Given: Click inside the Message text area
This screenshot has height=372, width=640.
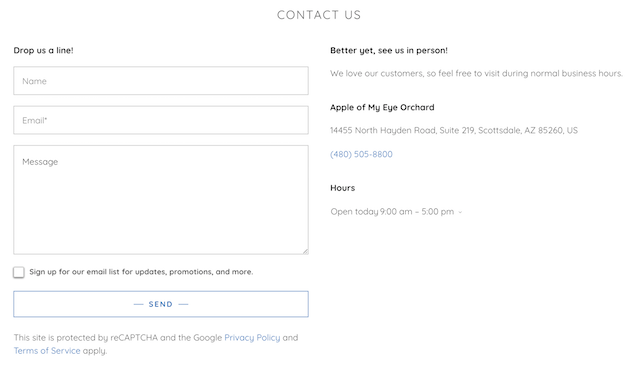Looking at the screenshot, I should coord(161,200).
